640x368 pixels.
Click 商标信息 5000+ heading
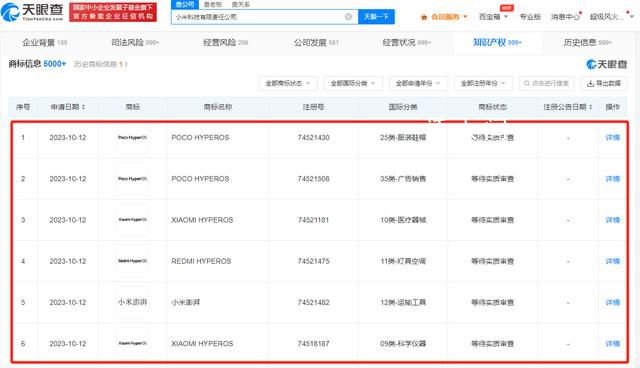(x=37, y=64)
